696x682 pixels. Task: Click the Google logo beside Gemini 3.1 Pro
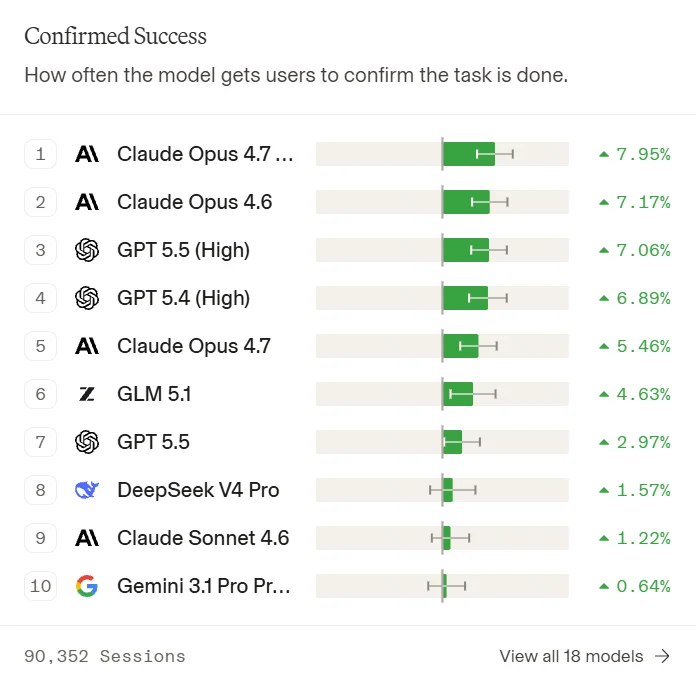[x=87, y=586]
